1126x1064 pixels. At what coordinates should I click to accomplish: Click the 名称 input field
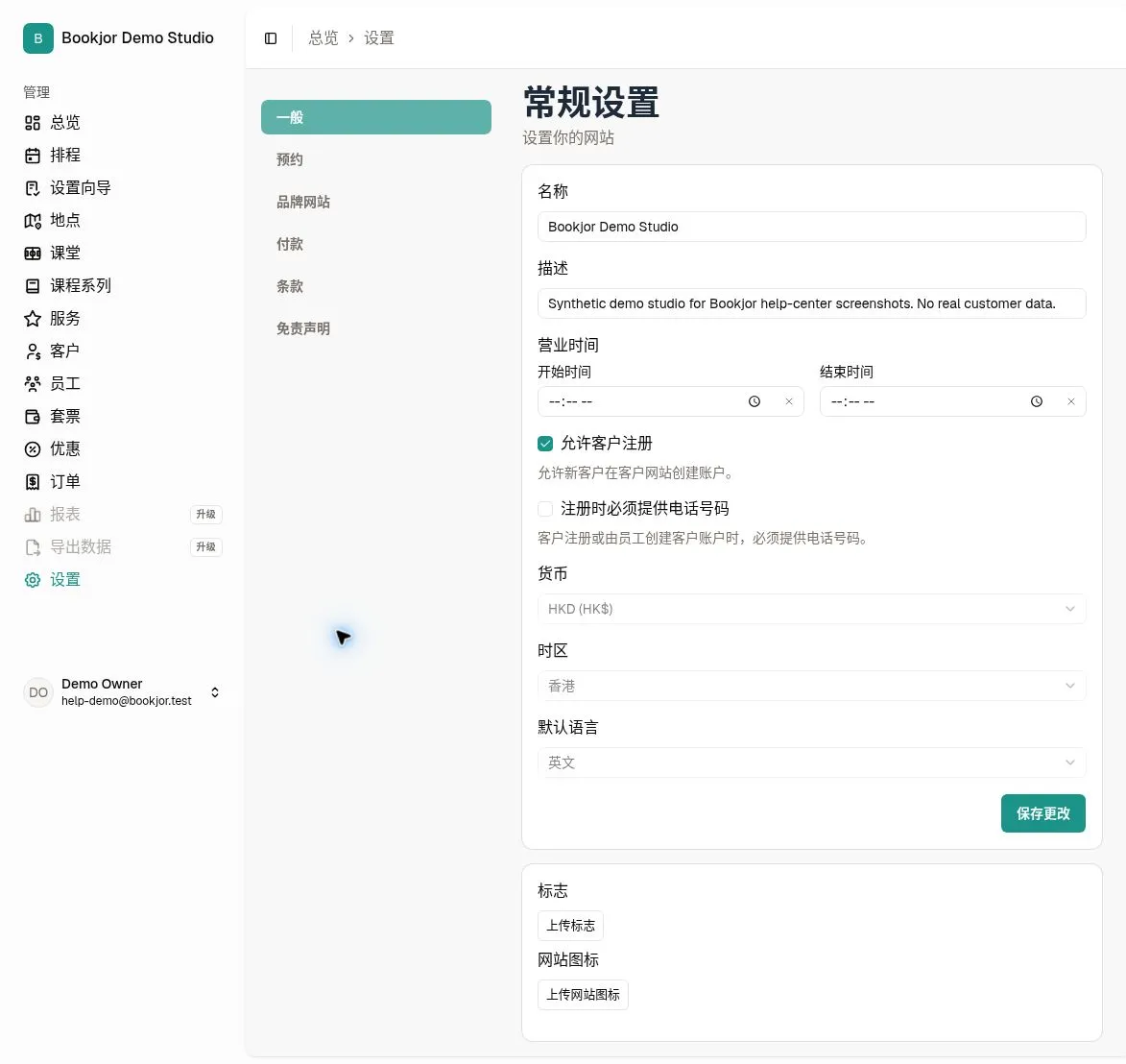(x=811, y=227)
